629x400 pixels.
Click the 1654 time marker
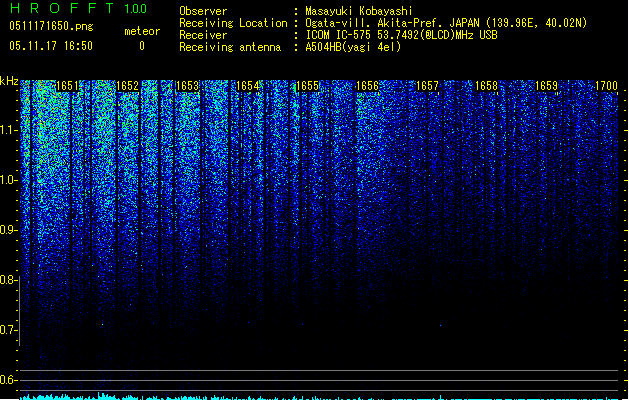[x=248, y=86]
